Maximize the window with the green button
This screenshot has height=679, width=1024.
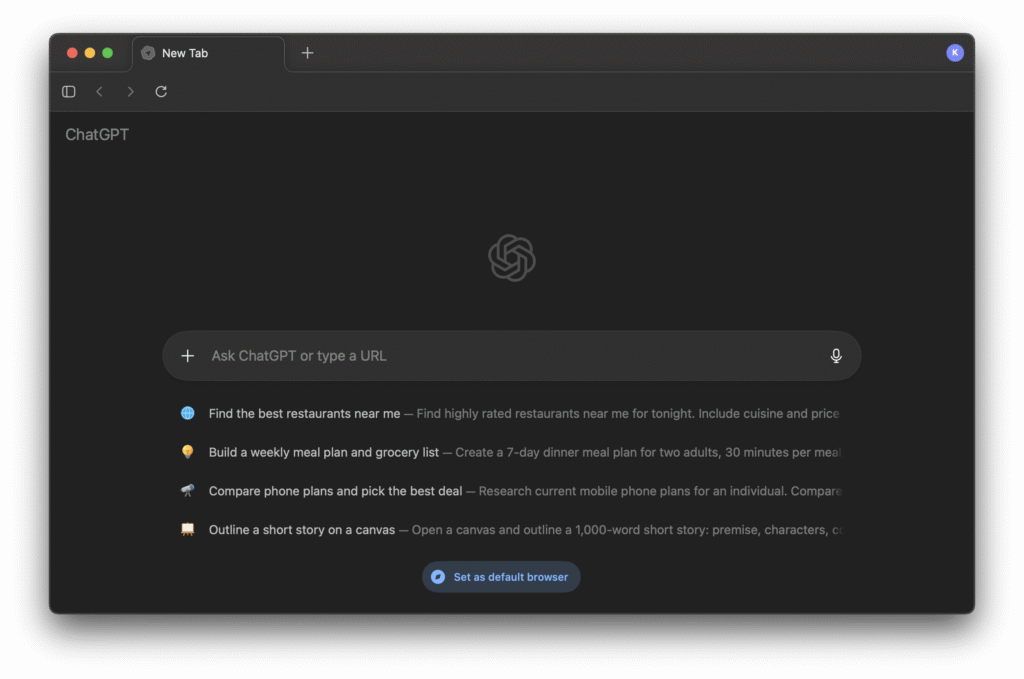pos(108,53)
